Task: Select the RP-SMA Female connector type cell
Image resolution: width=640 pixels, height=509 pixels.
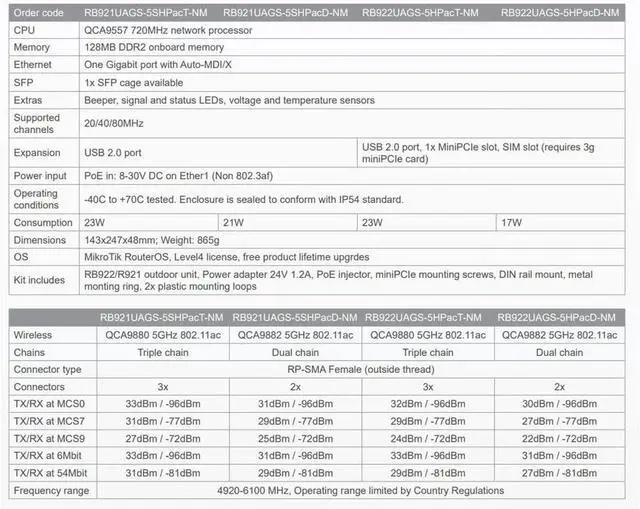Action: pos(361,369)
